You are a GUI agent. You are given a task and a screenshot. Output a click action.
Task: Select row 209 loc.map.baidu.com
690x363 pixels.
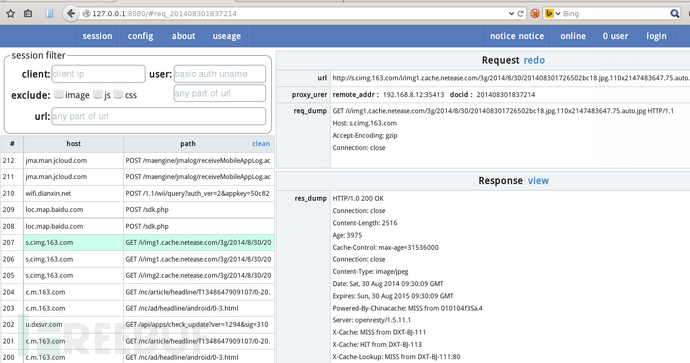pos(137,209)
